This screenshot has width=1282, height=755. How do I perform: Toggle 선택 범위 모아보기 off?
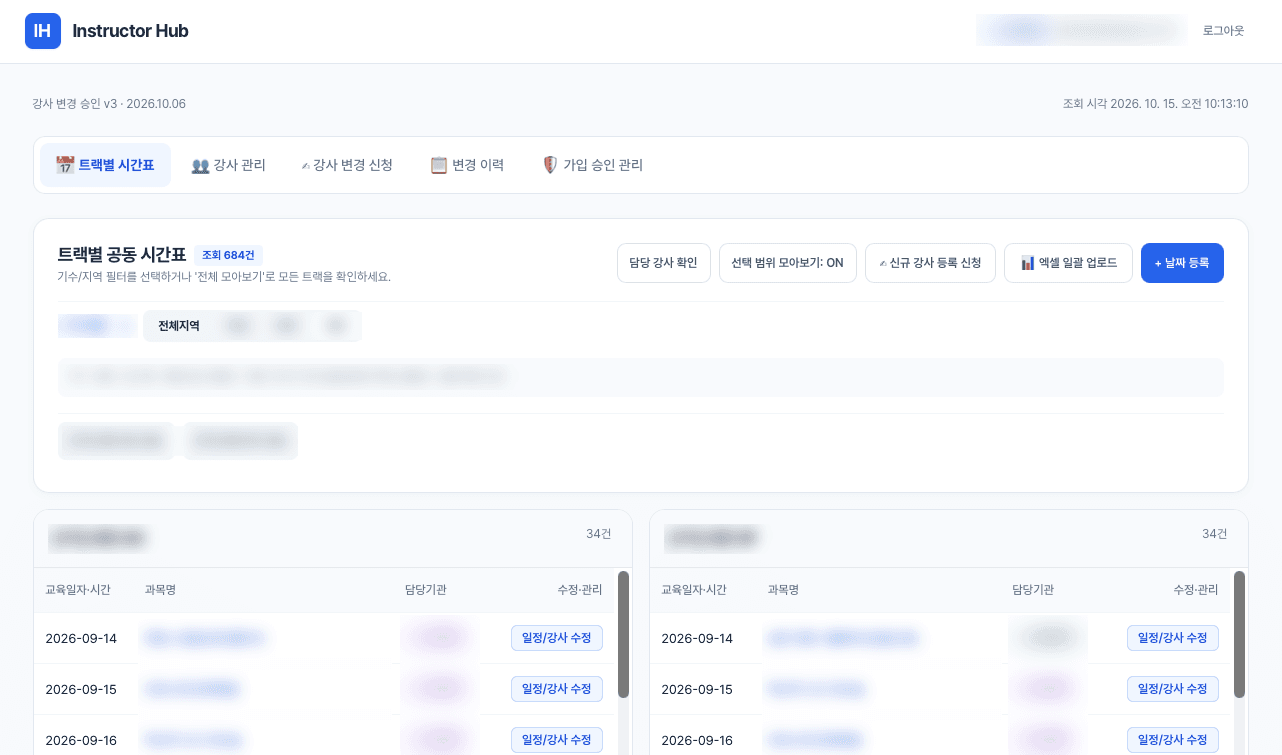click(788, 263)
